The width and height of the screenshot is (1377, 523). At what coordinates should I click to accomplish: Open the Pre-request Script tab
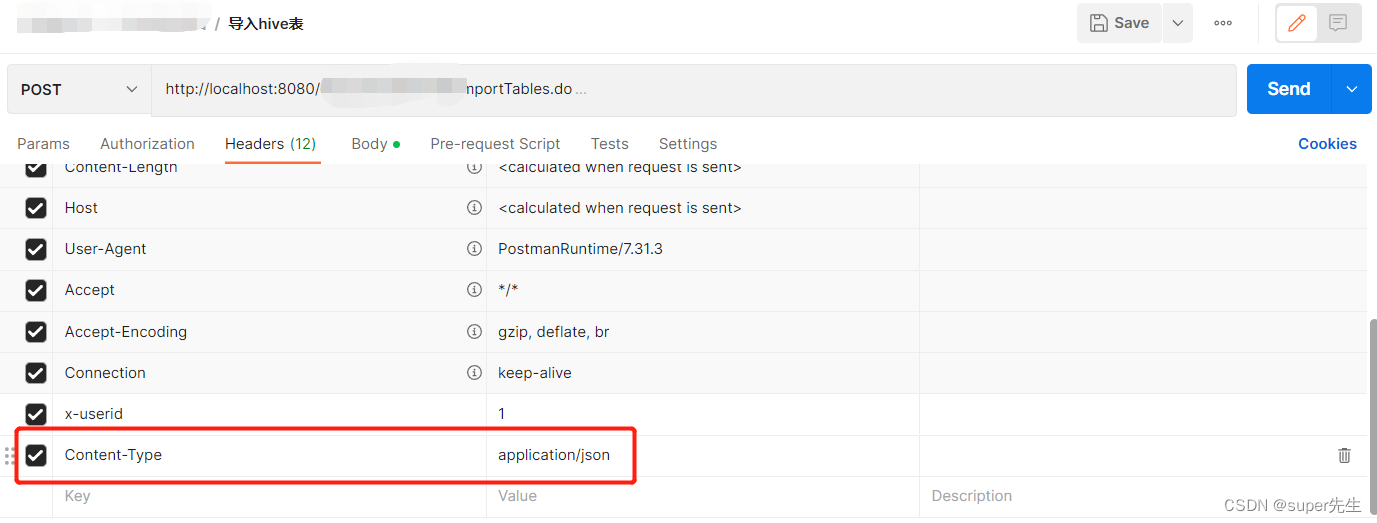[495, 144]
